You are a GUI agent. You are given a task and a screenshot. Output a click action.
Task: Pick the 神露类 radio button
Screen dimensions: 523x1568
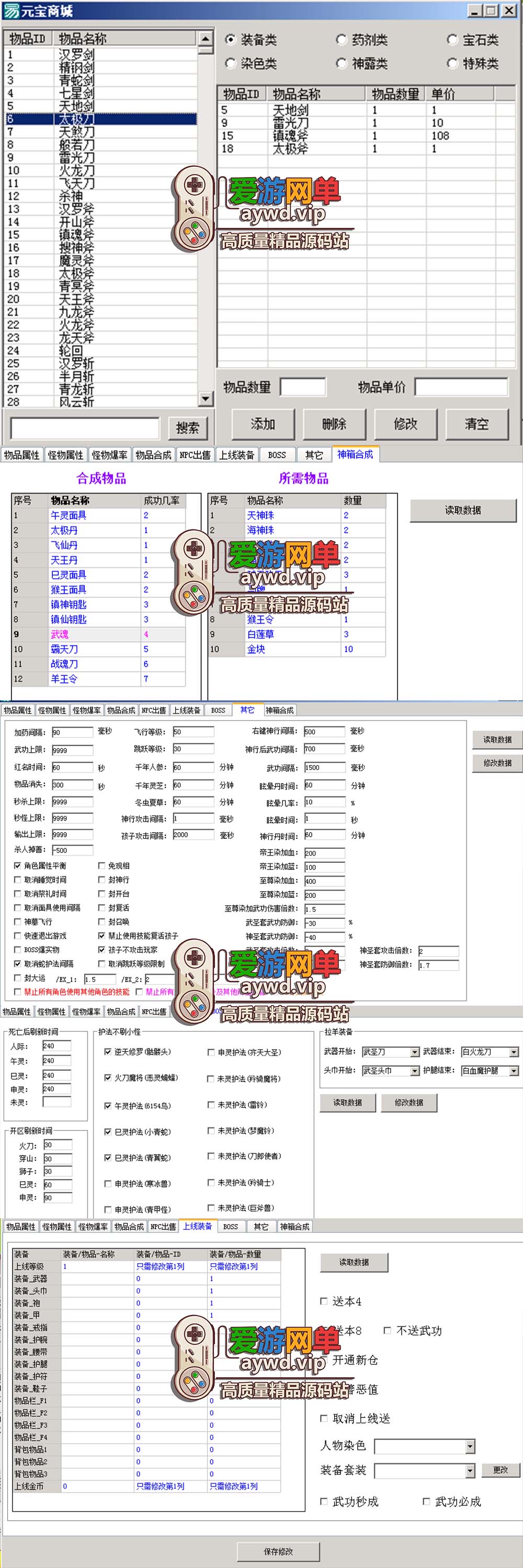coord(342,63)
